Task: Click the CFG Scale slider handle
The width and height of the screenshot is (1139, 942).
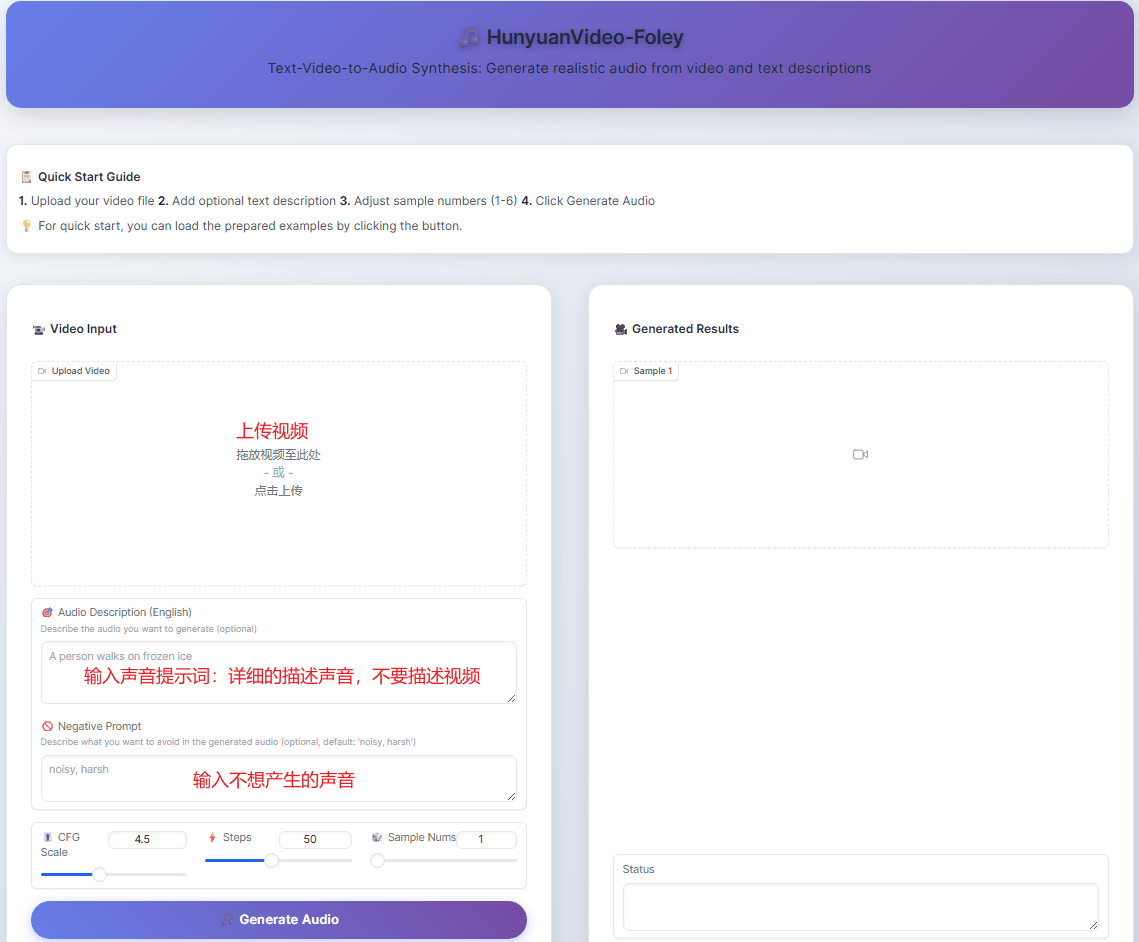Action: [x=99, y=874]
